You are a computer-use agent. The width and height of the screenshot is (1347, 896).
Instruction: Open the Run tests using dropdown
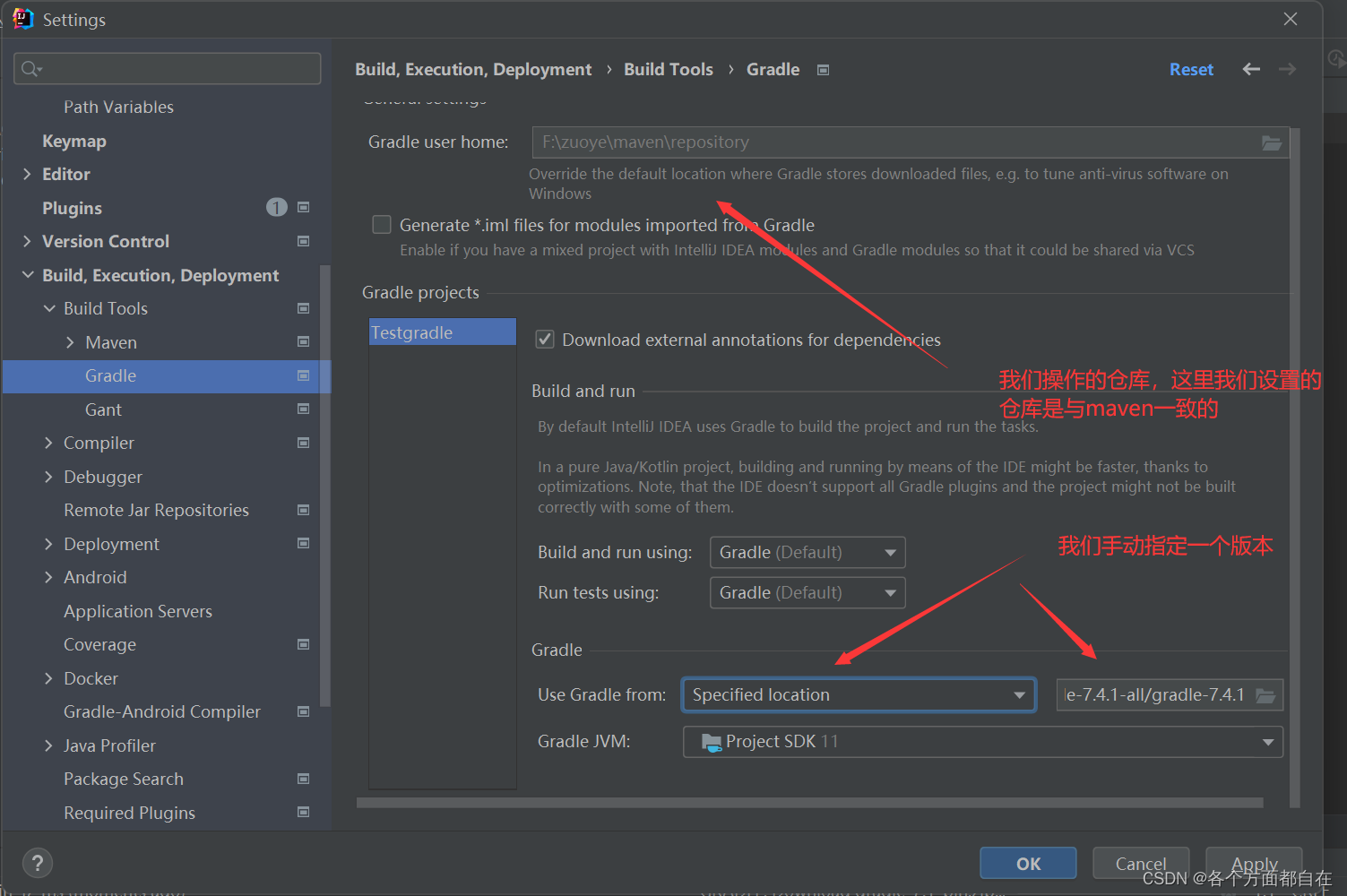[x=807, y=592]
